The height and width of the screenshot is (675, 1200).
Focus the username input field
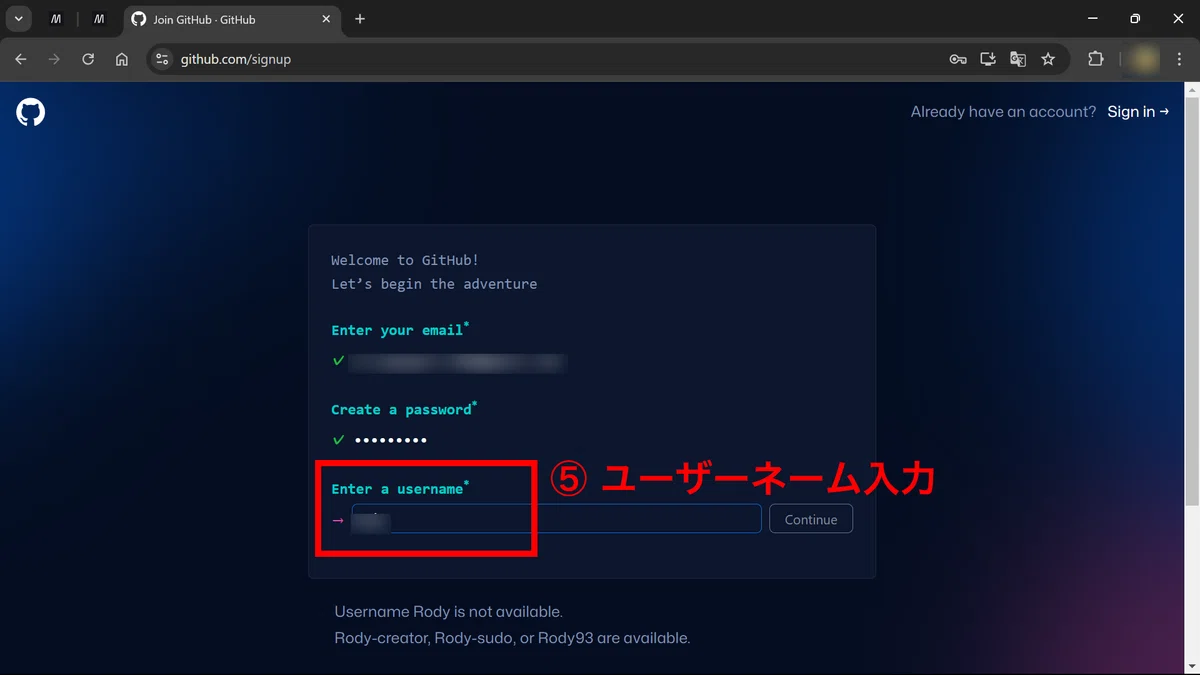pos(556,519)
